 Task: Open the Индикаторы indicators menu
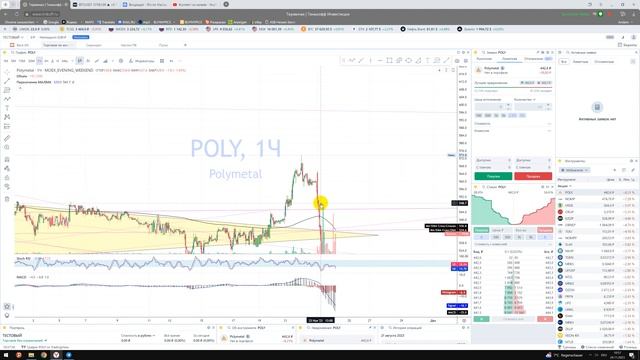point(141,61)
